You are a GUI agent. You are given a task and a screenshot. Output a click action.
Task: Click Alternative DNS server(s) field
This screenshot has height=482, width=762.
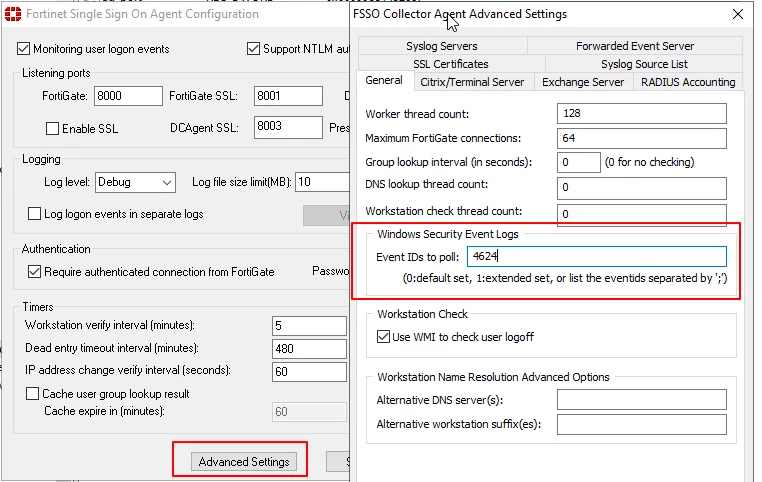[642, 399]
